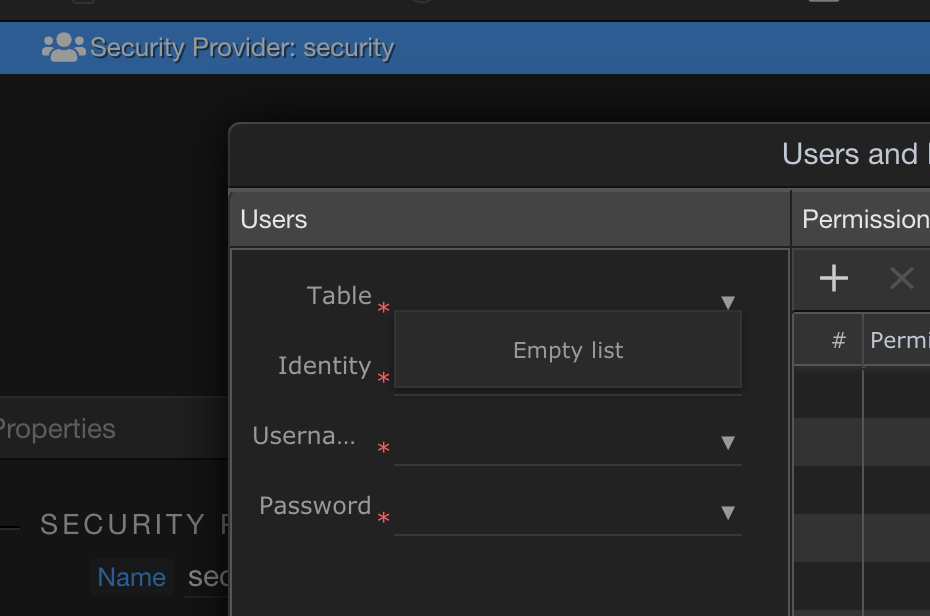Click the Username input field
930x616 pixels.
pyautogui.click(x=555, y=444)
